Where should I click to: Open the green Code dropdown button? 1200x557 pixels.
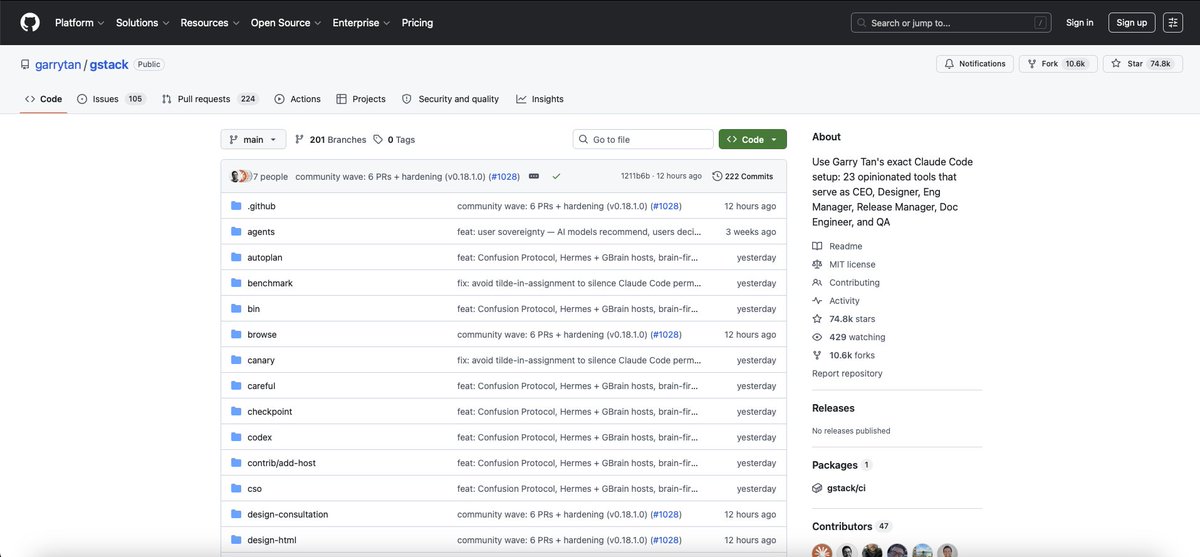pyautogui.click(x=752, y=140)
